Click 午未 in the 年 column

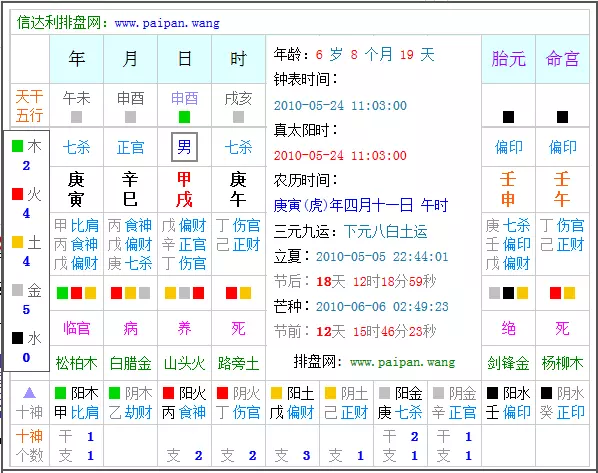[x=76, y=98]
